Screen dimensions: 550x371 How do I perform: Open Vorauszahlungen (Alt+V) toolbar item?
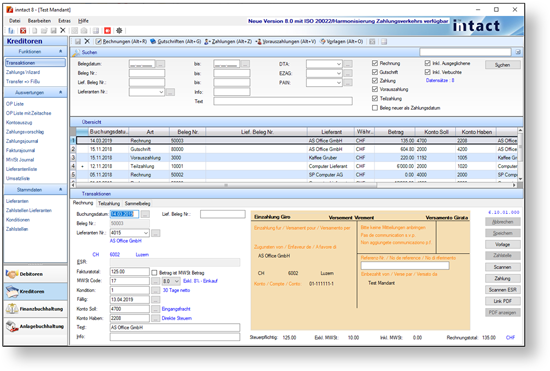tap(286, 41)
